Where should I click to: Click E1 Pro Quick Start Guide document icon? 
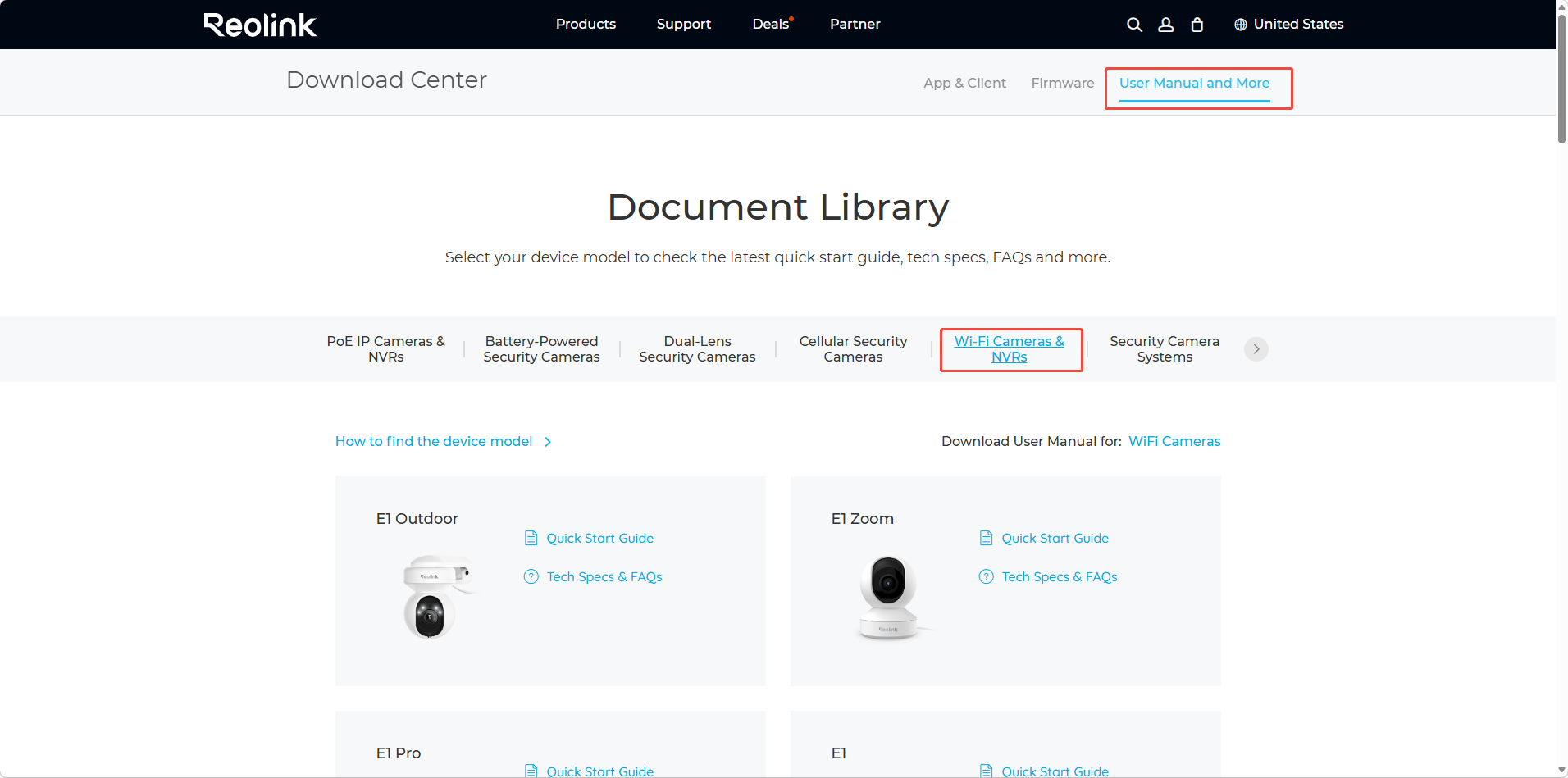coord(531,771)
